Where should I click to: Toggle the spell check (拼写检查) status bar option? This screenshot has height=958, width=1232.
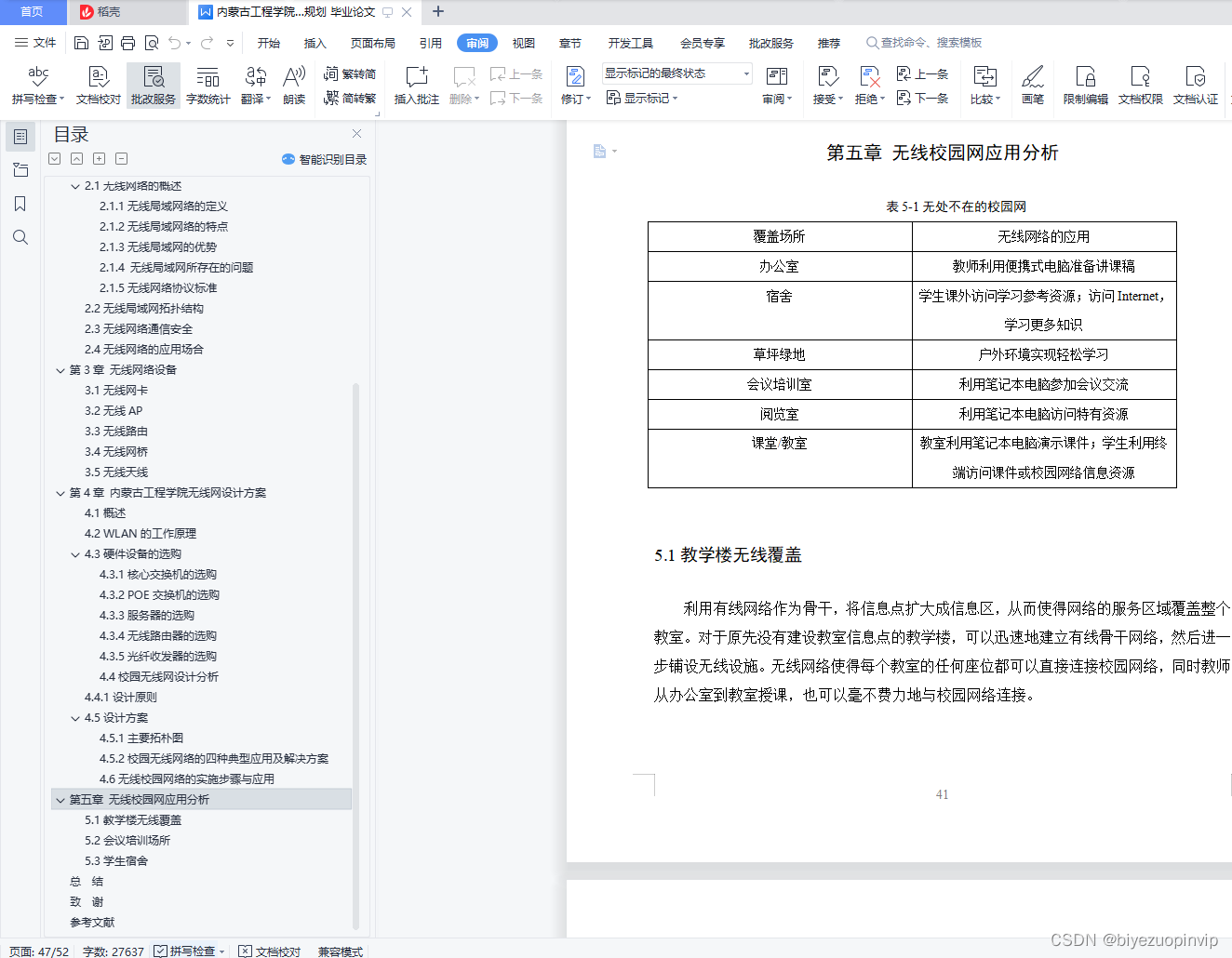tap(191, 951)
